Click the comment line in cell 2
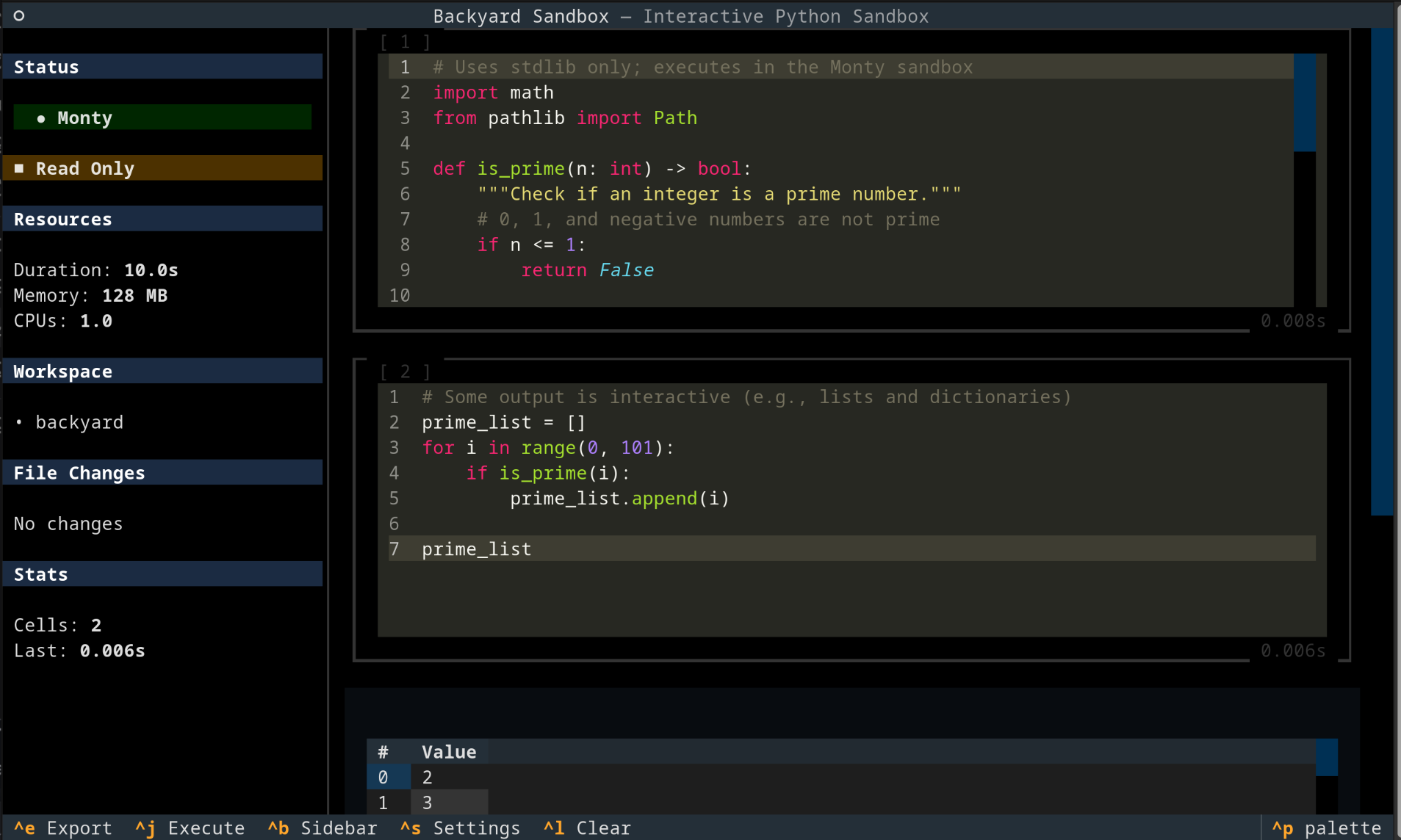 pos(746,397)
